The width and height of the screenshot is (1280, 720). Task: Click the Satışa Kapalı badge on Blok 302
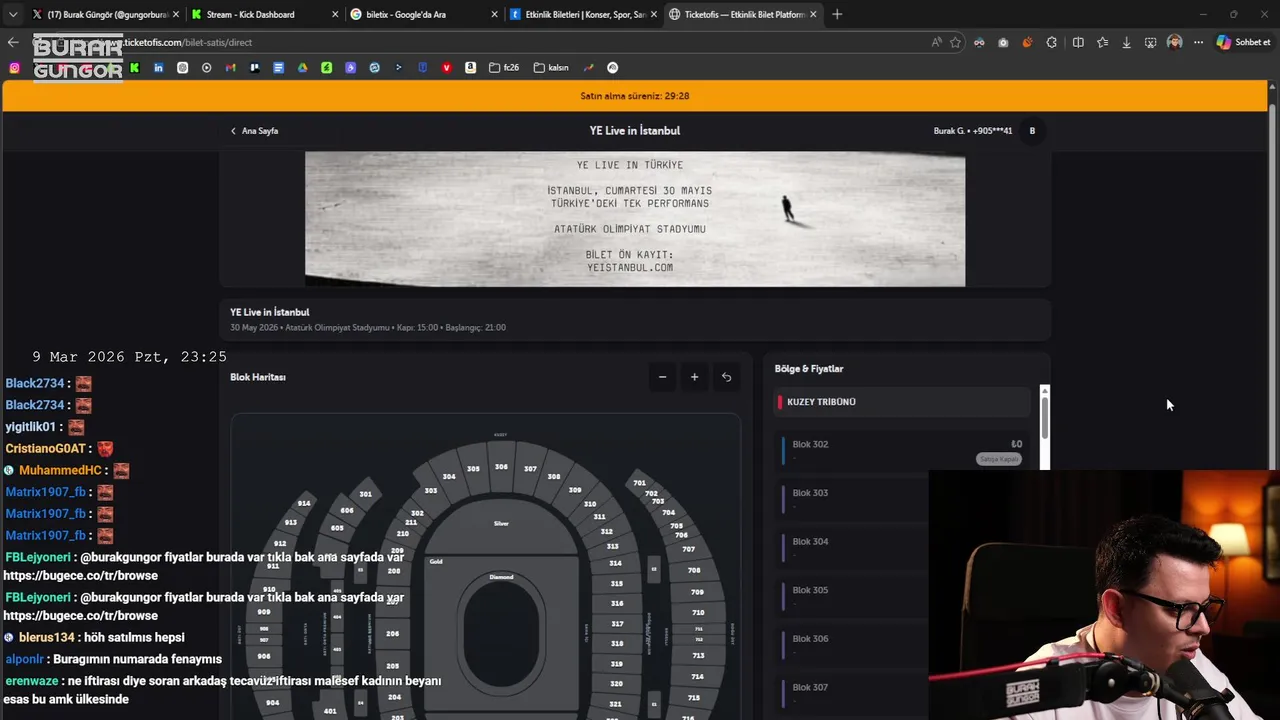pyautogui.click(x=998, y=459)
